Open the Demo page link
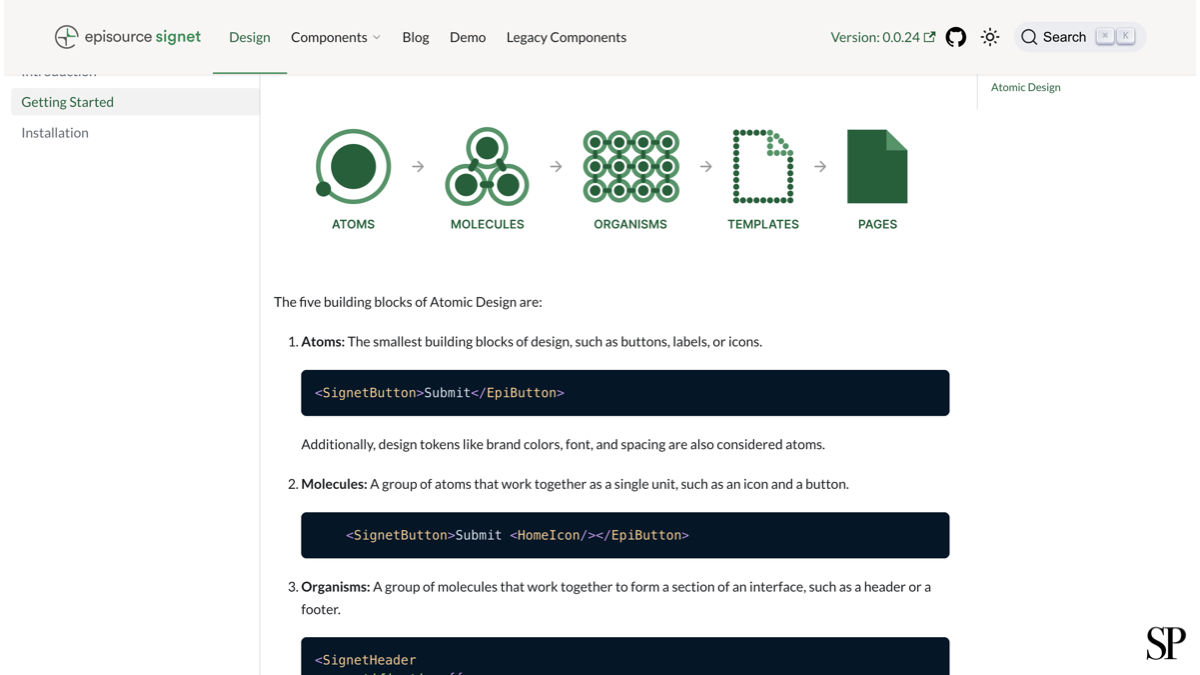 click(467, 37)
